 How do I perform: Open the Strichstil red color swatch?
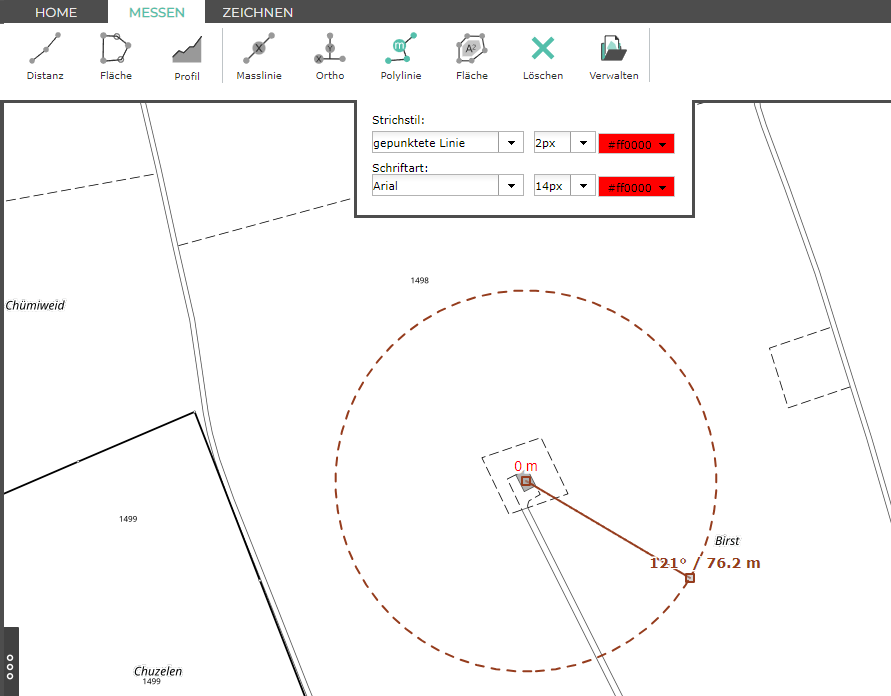click(x=636, y=144)
